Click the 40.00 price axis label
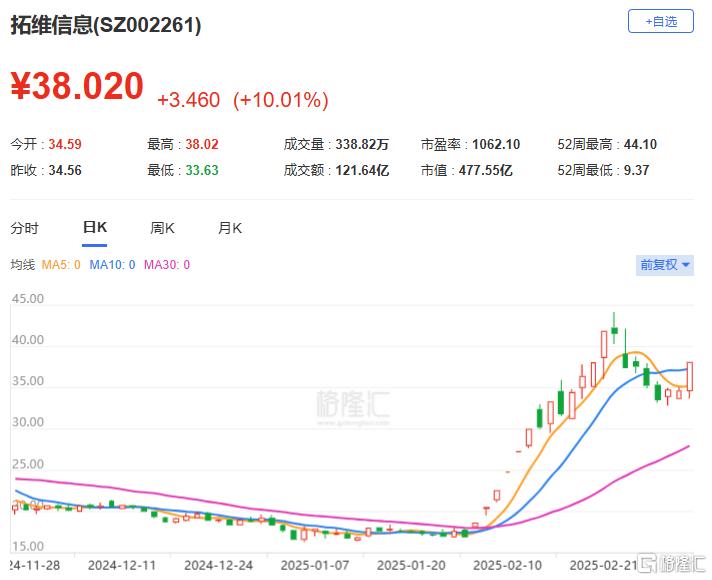The image size is (712, 580). pyautogui.click(x=28, y=340)
